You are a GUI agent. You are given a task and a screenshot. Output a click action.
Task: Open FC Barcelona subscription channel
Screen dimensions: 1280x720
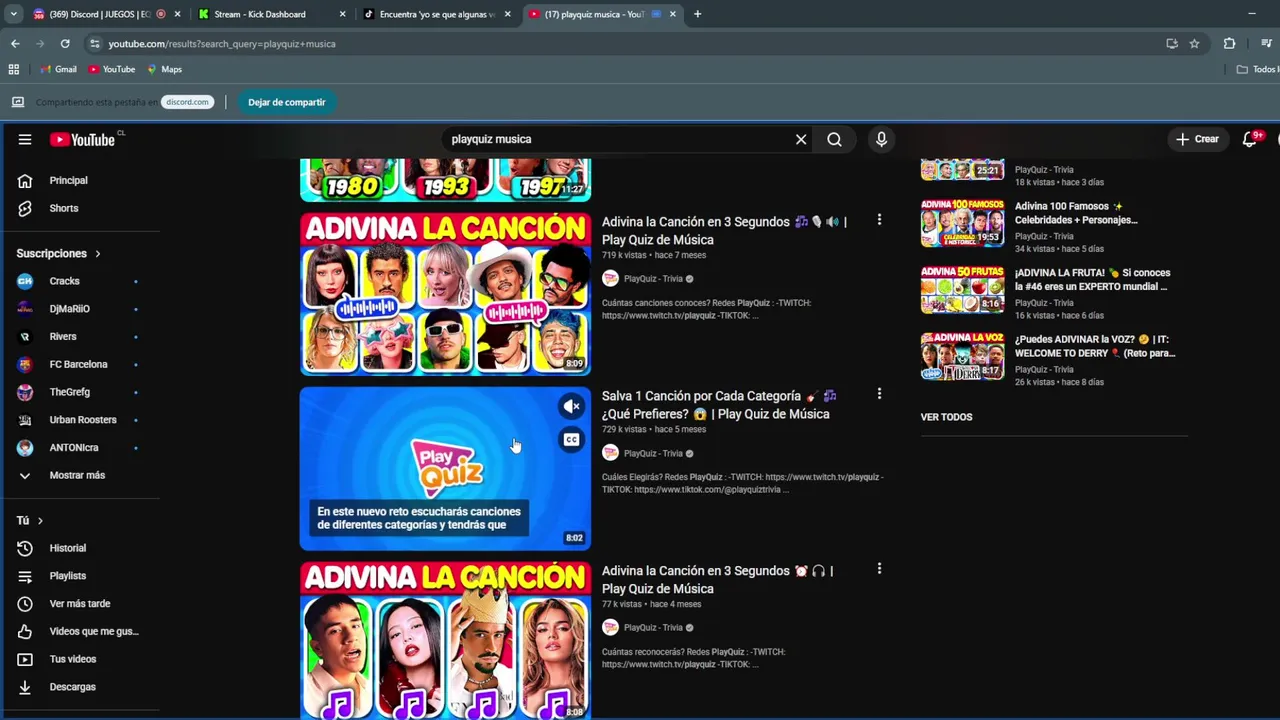coord(78,365)
